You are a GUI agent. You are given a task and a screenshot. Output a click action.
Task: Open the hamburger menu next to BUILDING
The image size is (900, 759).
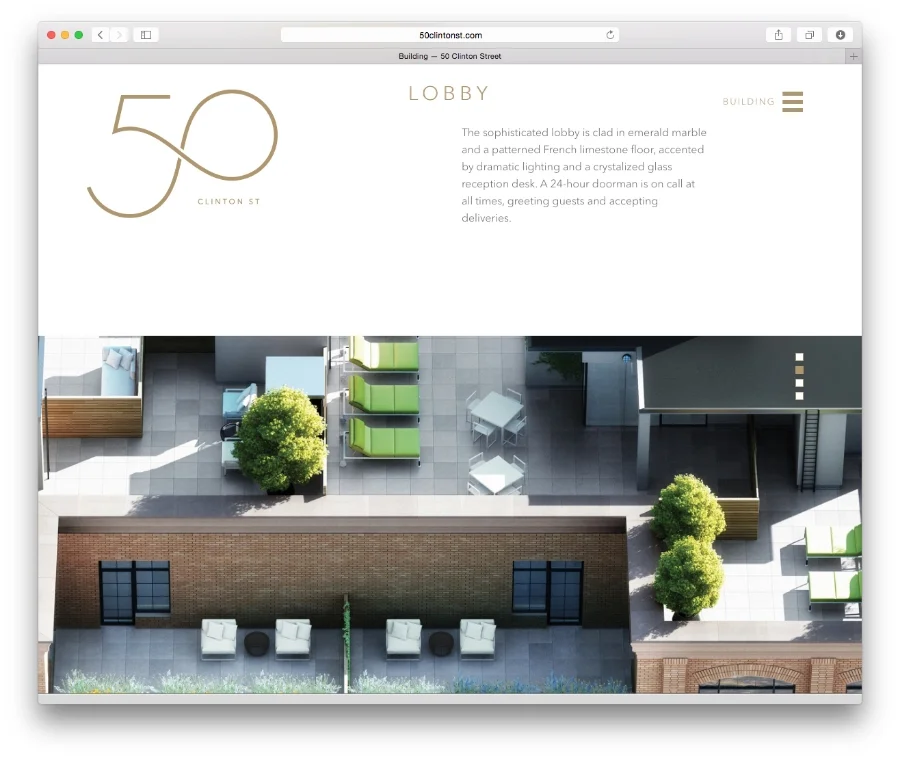coord(793,102)
